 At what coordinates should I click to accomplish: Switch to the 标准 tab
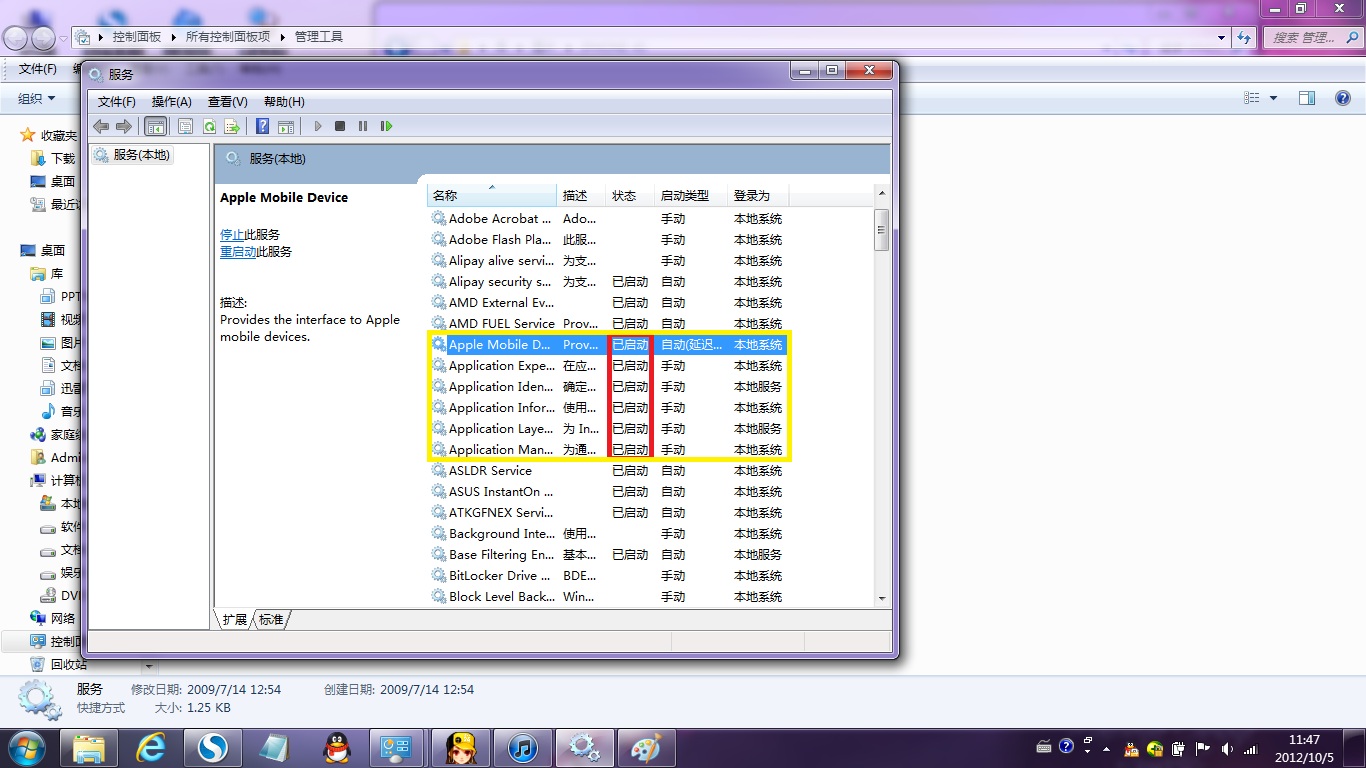(x=271, y=620)
